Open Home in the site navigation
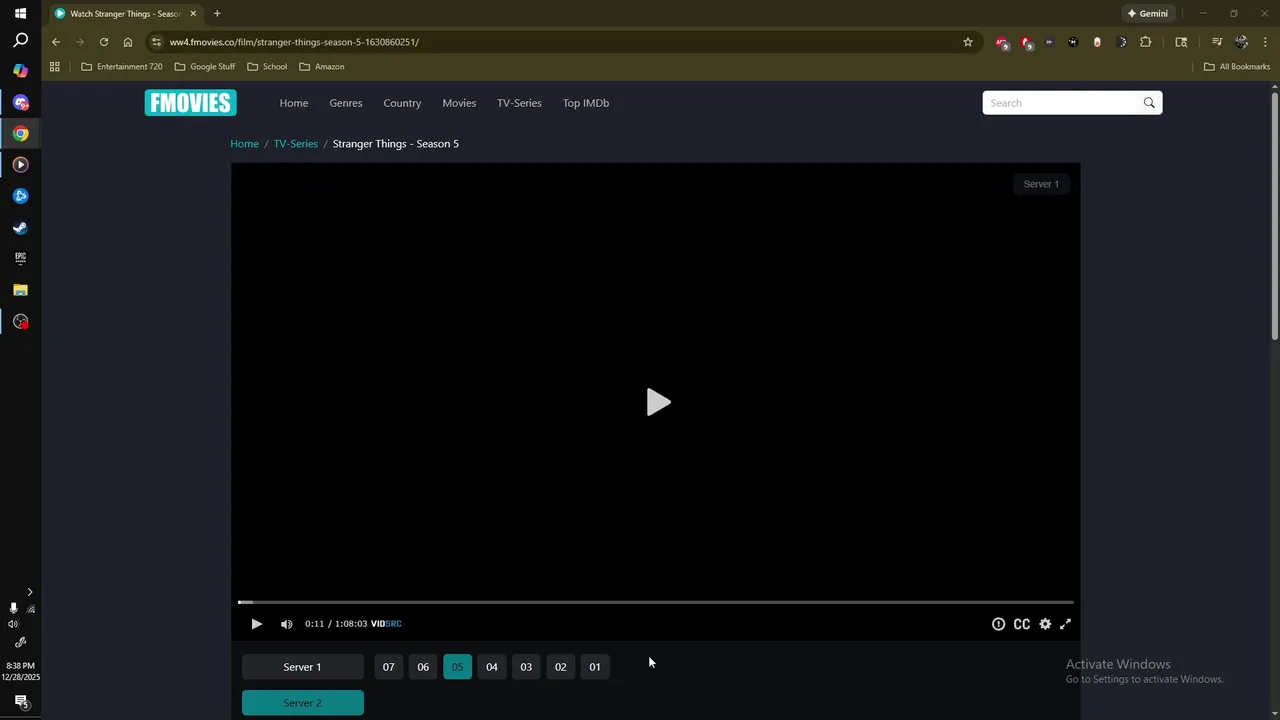This screenshot has height=720, width=1280. (x=294, y=103)
